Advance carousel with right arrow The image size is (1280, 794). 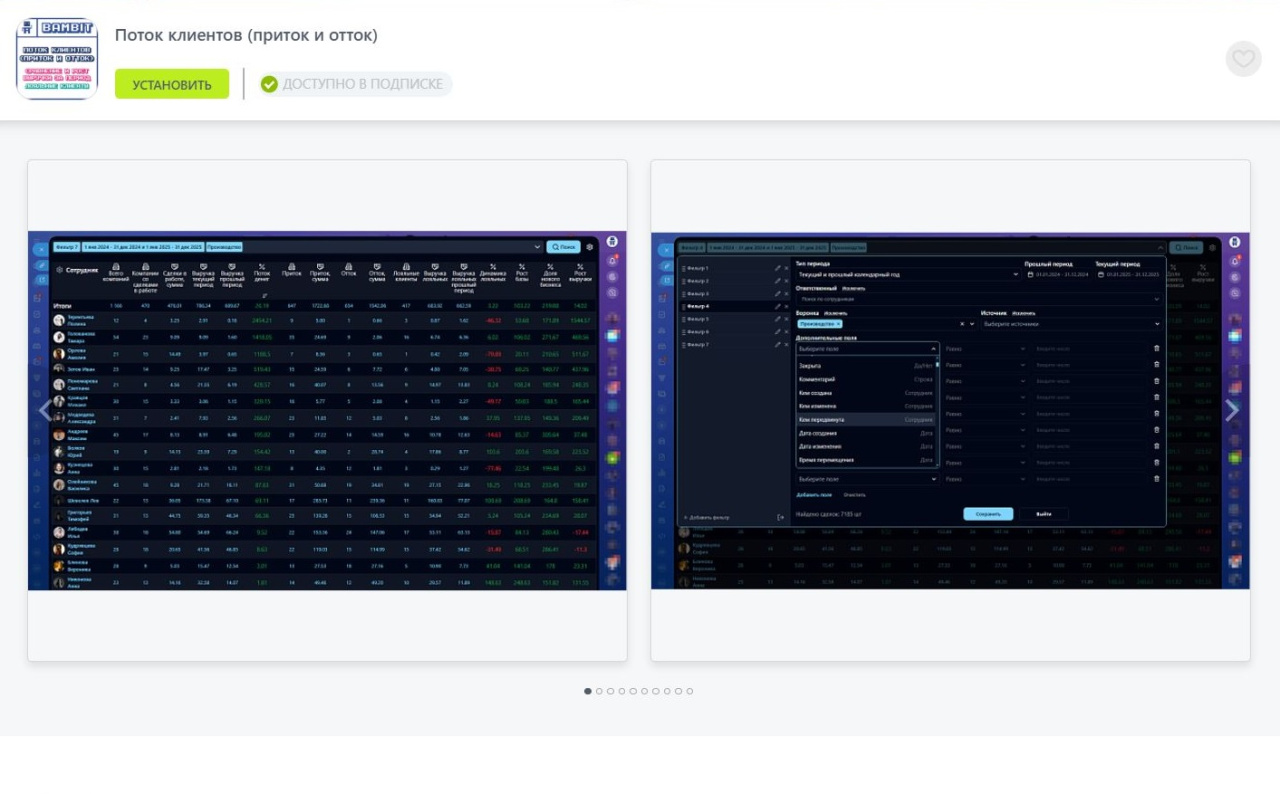(1232, 410)
